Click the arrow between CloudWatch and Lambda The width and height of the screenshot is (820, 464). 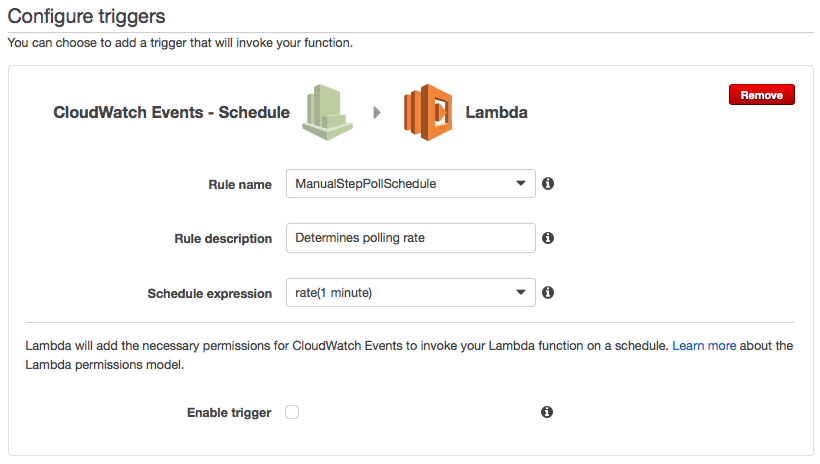point(377,112)
